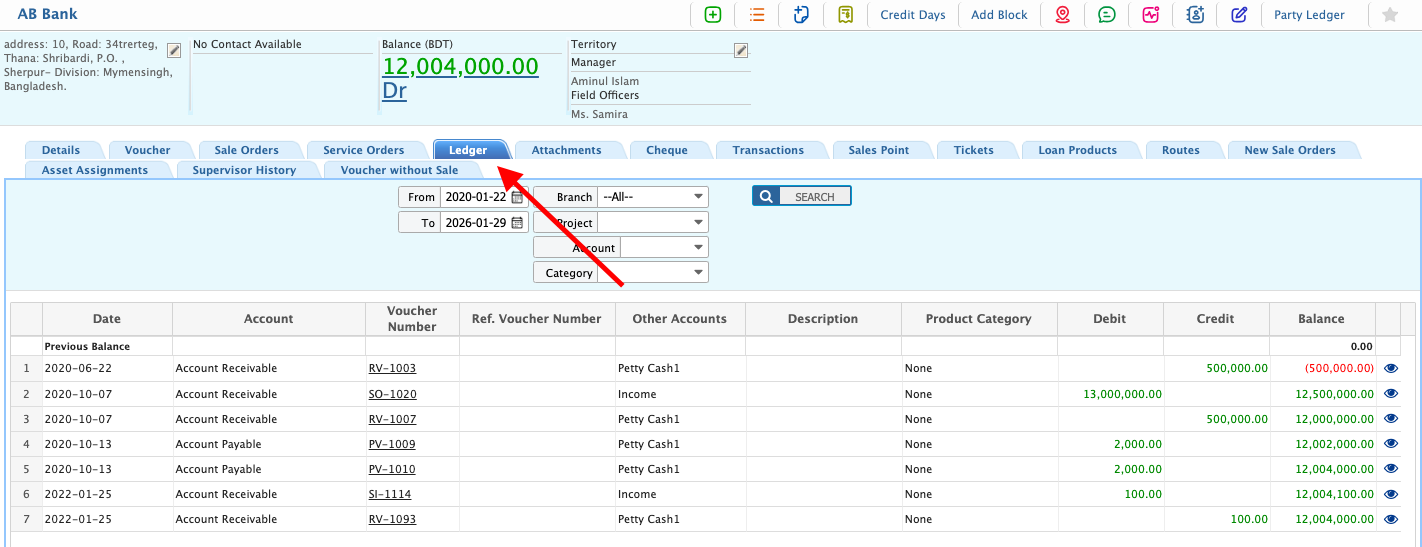
Task: Click eye icon for SI-1114 row
Action: (x=1390, y=494)
